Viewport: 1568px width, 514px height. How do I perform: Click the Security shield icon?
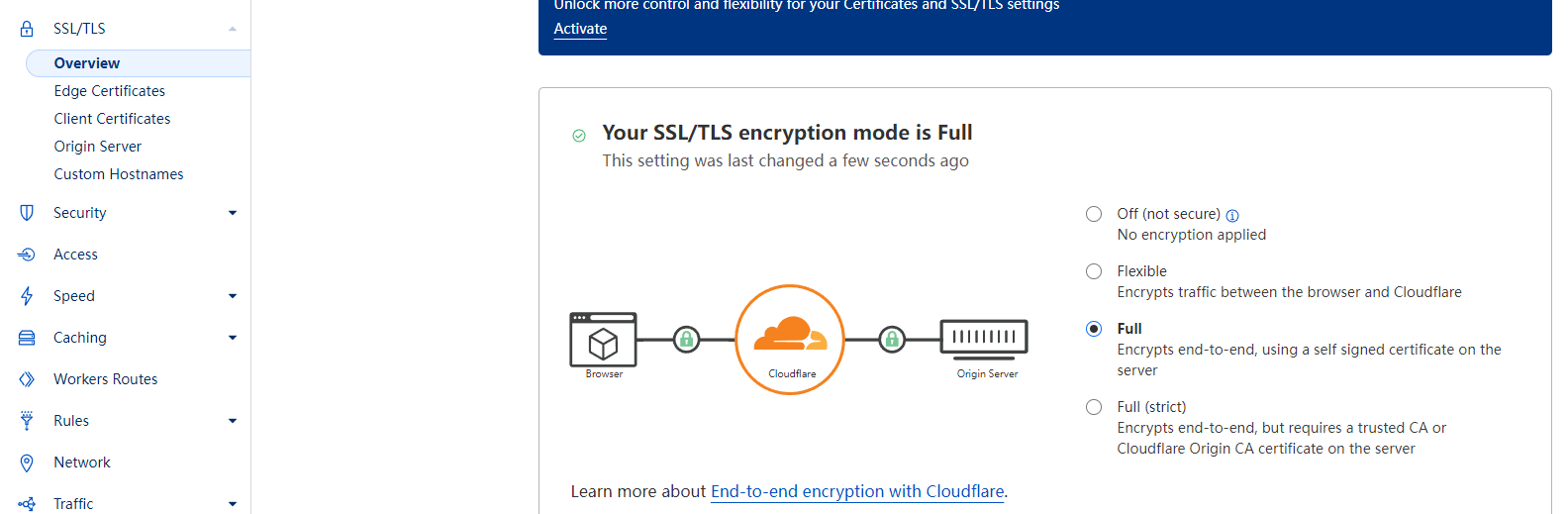pyautogui.click(x=27, y=213)
